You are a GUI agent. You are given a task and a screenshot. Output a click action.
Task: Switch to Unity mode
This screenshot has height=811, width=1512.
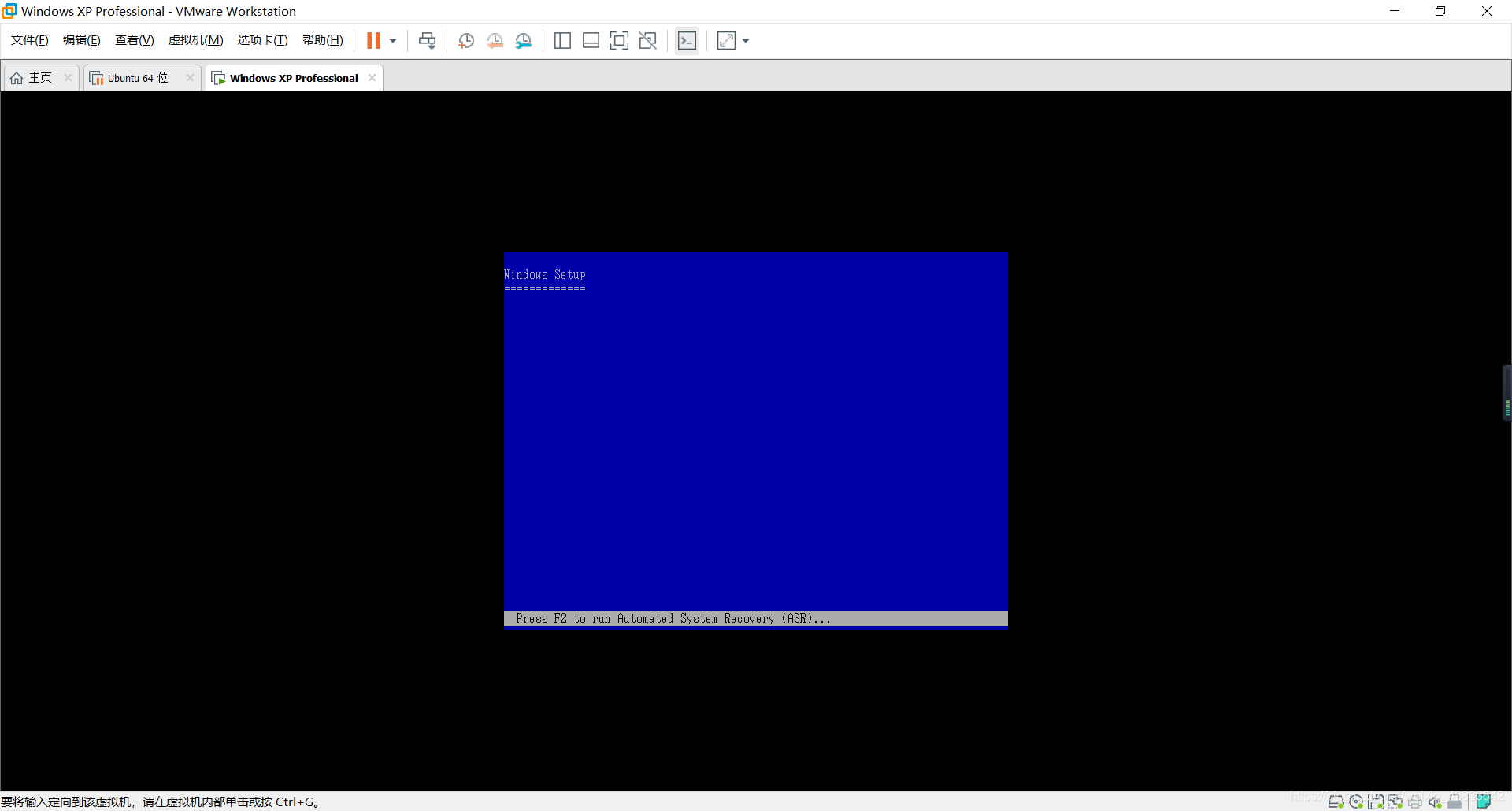pyautogui.click(x=648, y=41)
